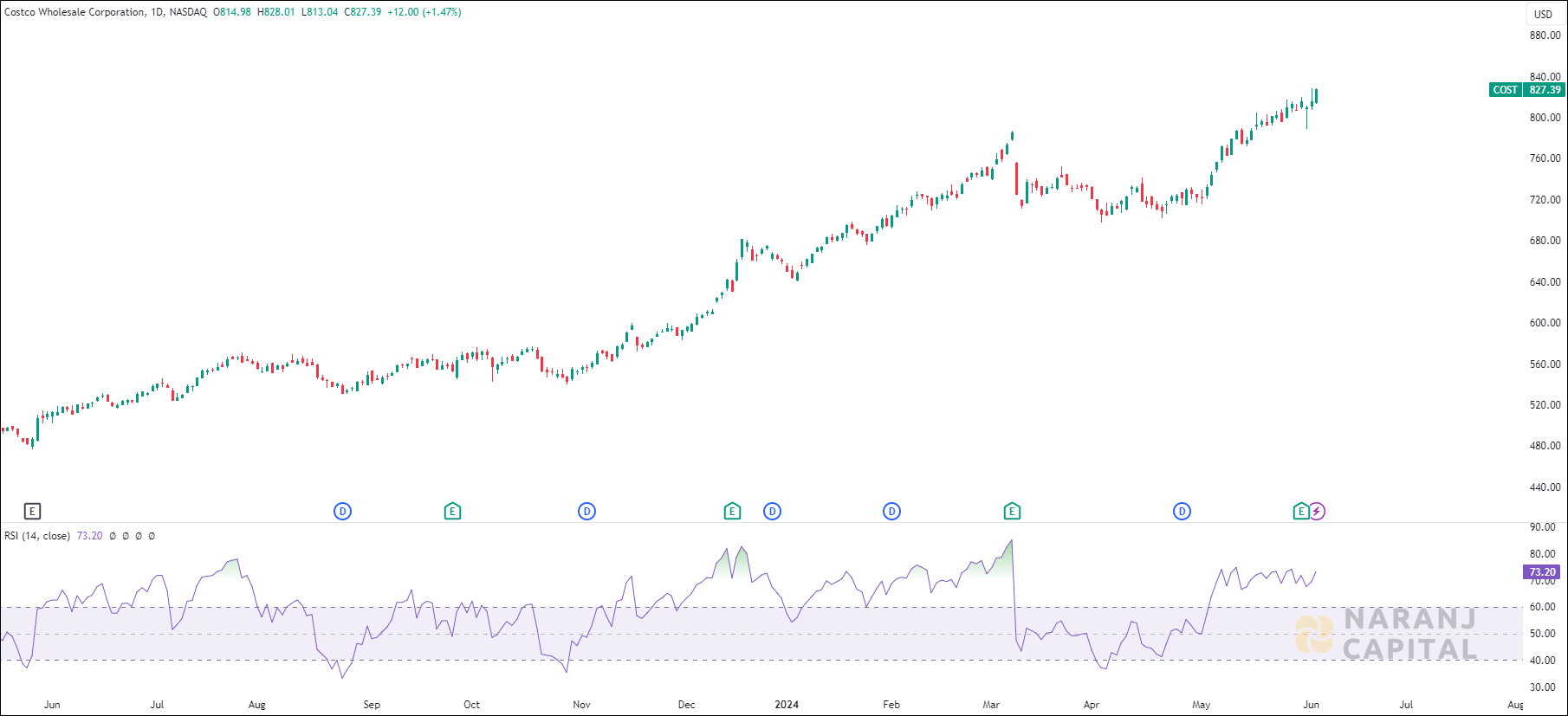Click the Jun label at the left of the time axis
This screenshot has width=1568, height=716.
coord(52,705)
